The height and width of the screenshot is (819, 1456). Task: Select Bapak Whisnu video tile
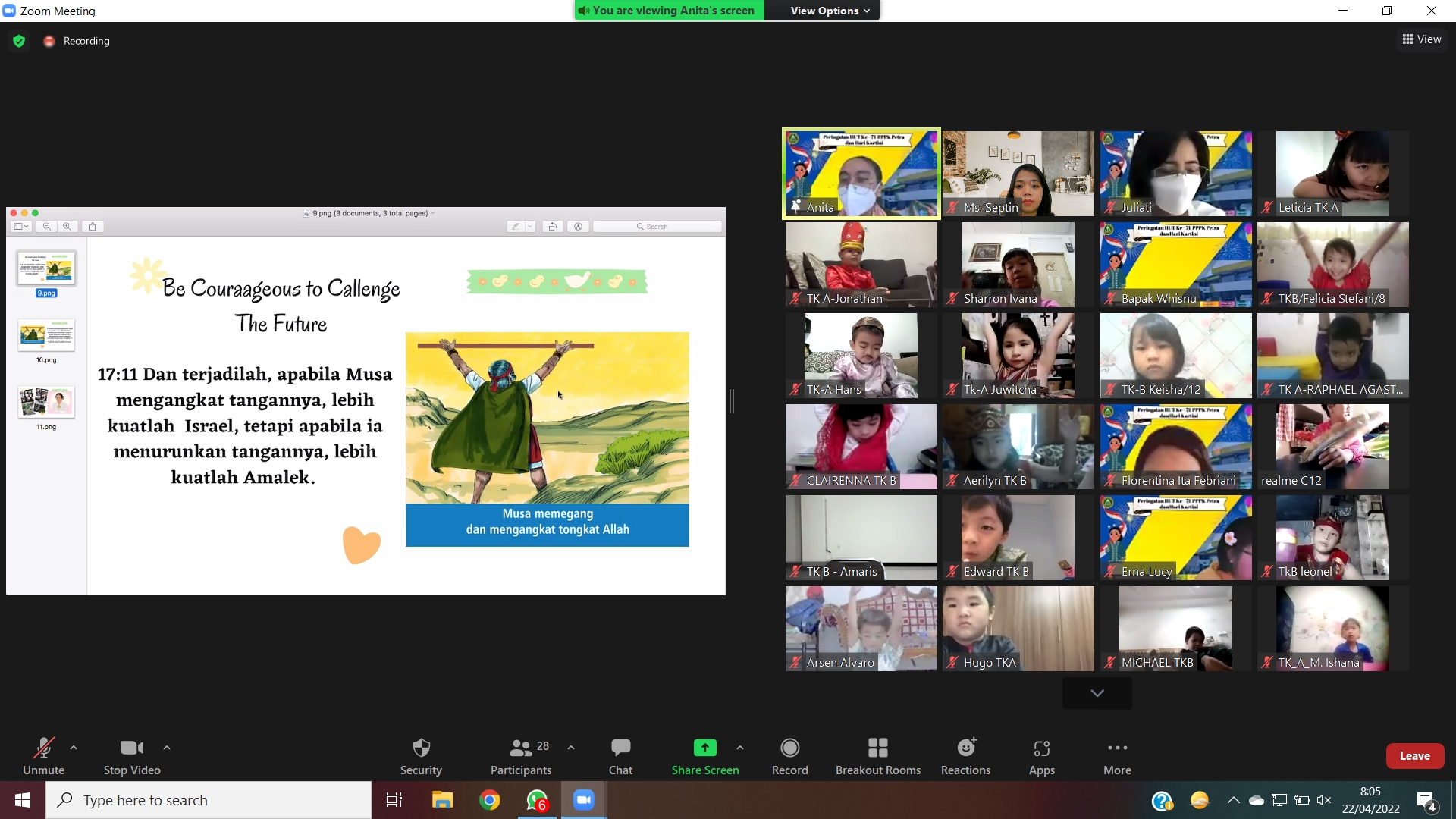(x=1176, y=265)
